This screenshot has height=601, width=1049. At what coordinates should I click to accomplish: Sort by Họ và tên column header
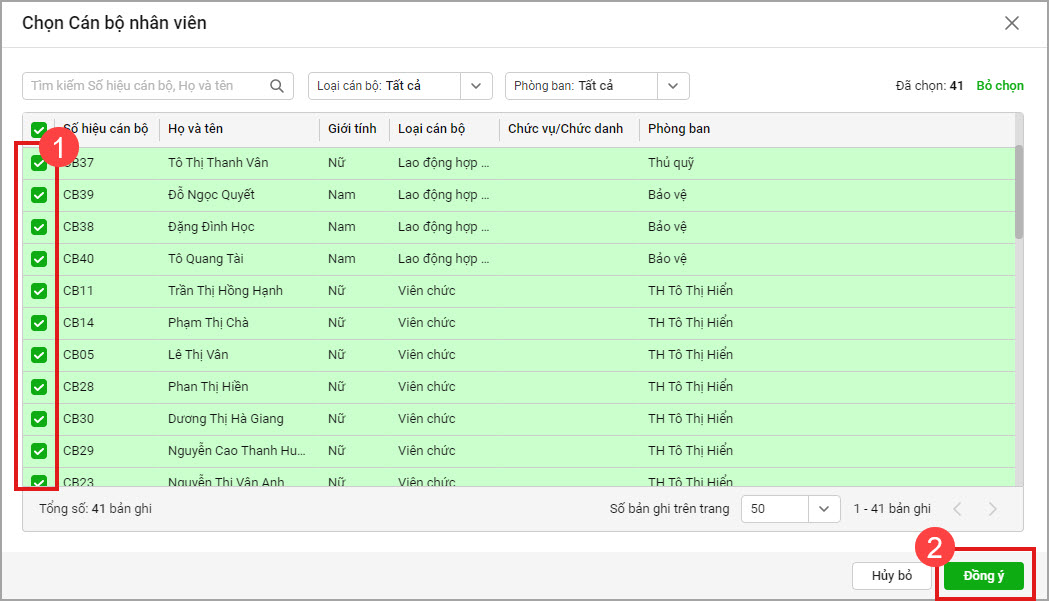coord(196,129)
